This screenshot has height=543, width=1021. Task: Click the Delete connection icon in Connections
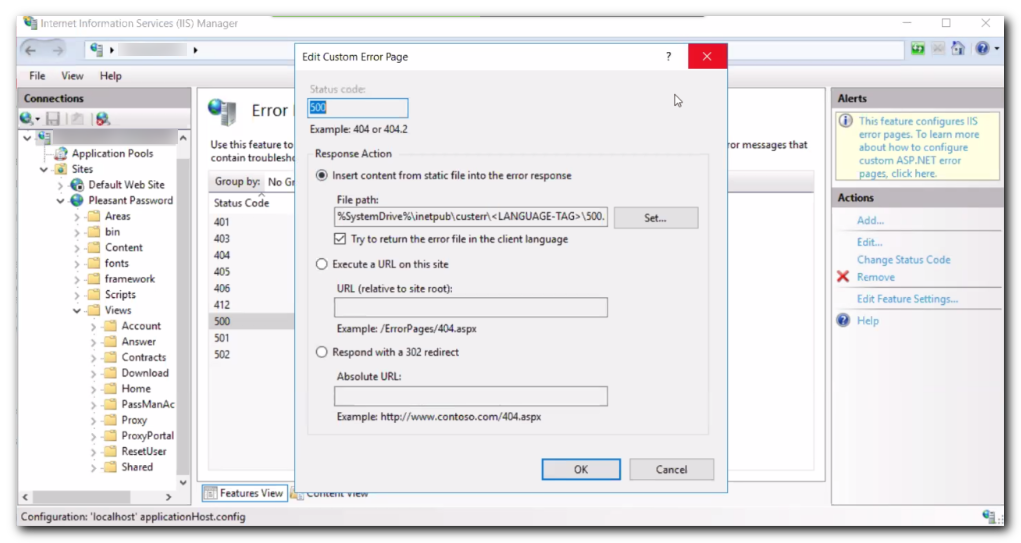point(102,118)
